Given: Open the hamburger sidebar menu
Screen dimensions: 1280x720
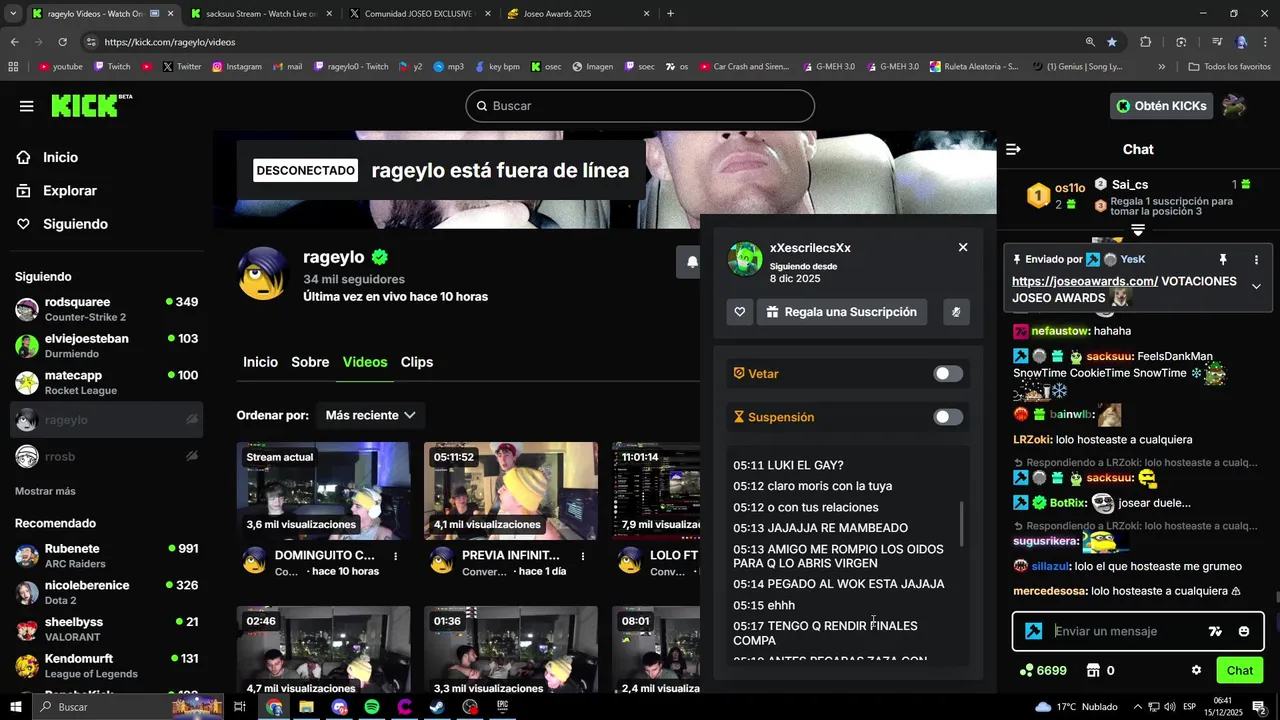Looking at the screenshot, I should (x=26, y=106).
